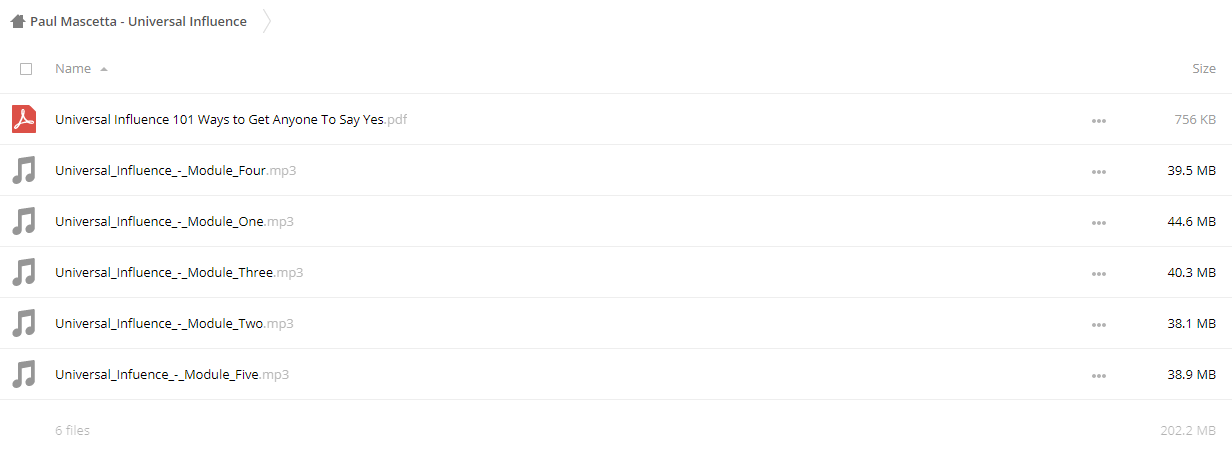Open Universal_Influence_-_Module_Two.mp3 file
The height and width of the screenshot is (473, 1232).
[174, 324]
